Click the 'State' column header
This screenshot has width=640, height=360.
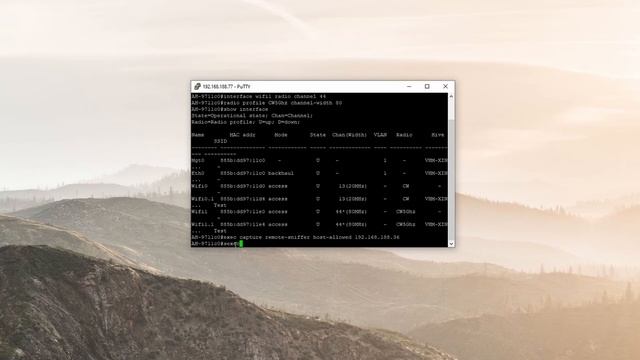click(318, 135)
